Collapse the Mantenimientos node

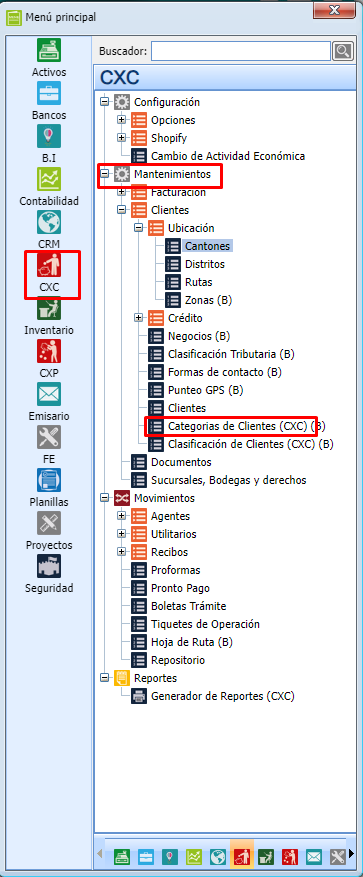(x=104, y=175)
